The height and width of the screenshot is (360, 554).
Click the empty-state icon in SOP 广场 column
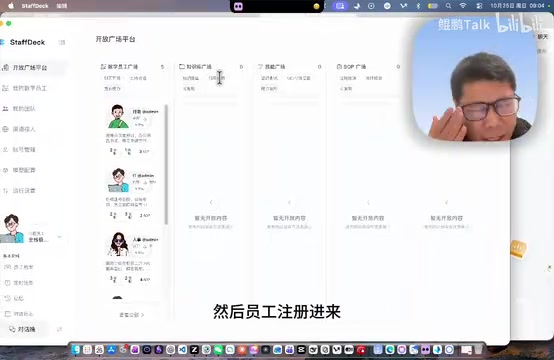[x=368, y=202]
